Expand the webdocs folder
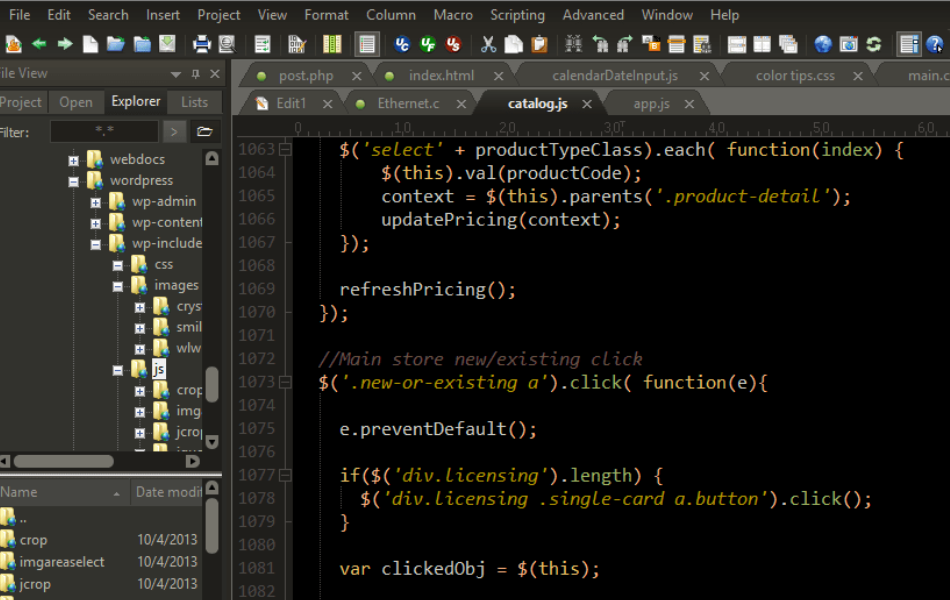The height and width of the screenshot is (600, 950). point(73,161)
